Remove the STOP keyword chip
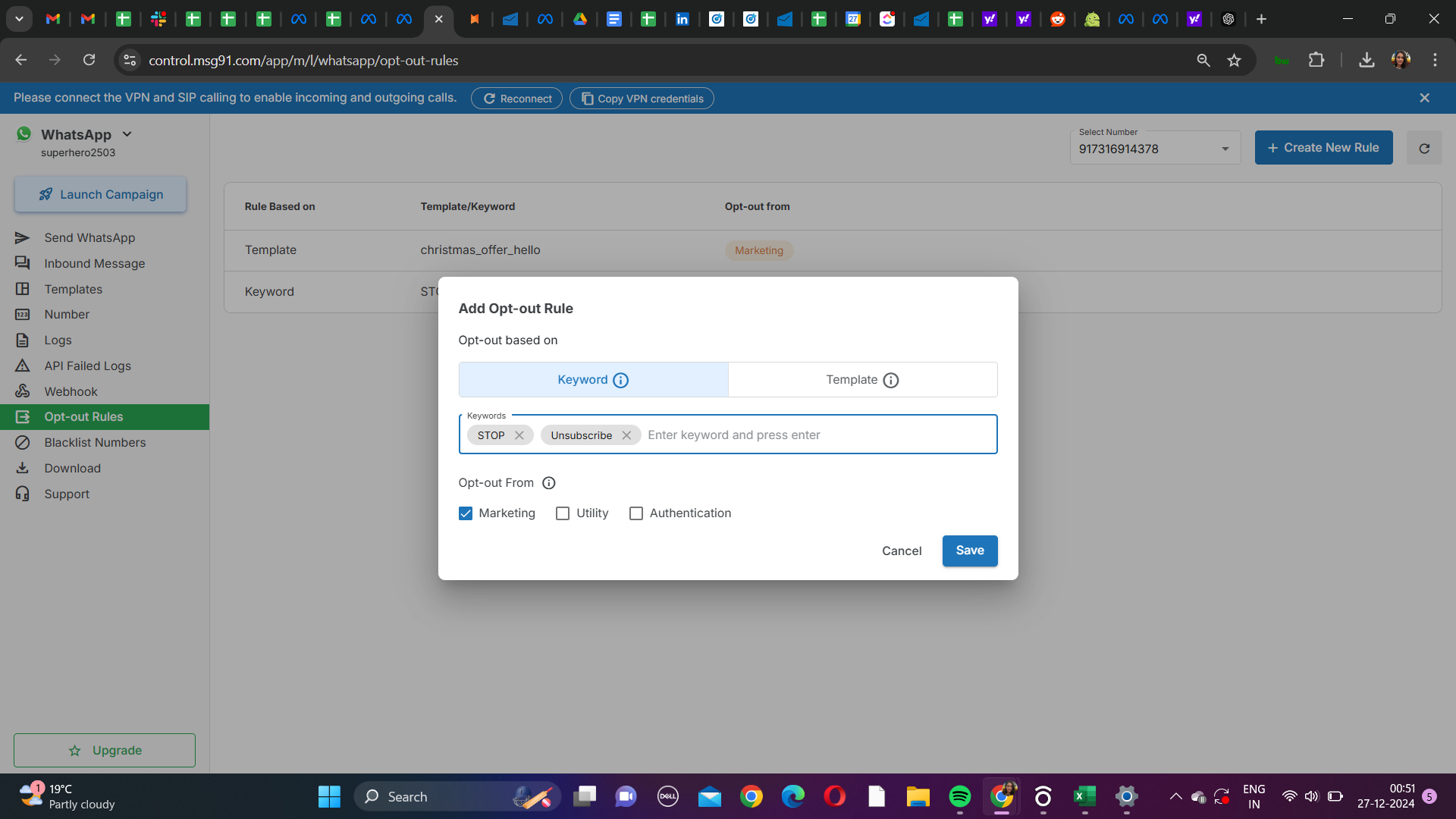Image resolution: width=1456 pixels, height=819 pixels. 519,435
